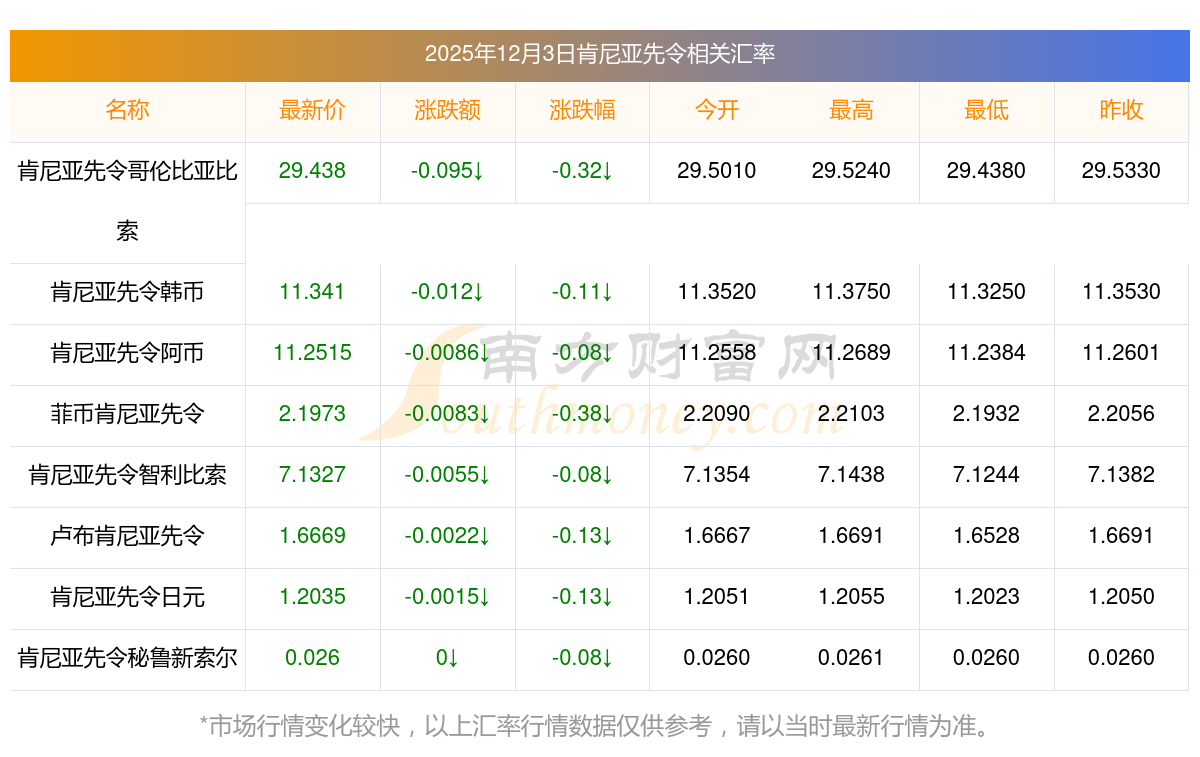1200x757 pixels.
Task: Click the 名称 column header
Action: click(127, 110)
